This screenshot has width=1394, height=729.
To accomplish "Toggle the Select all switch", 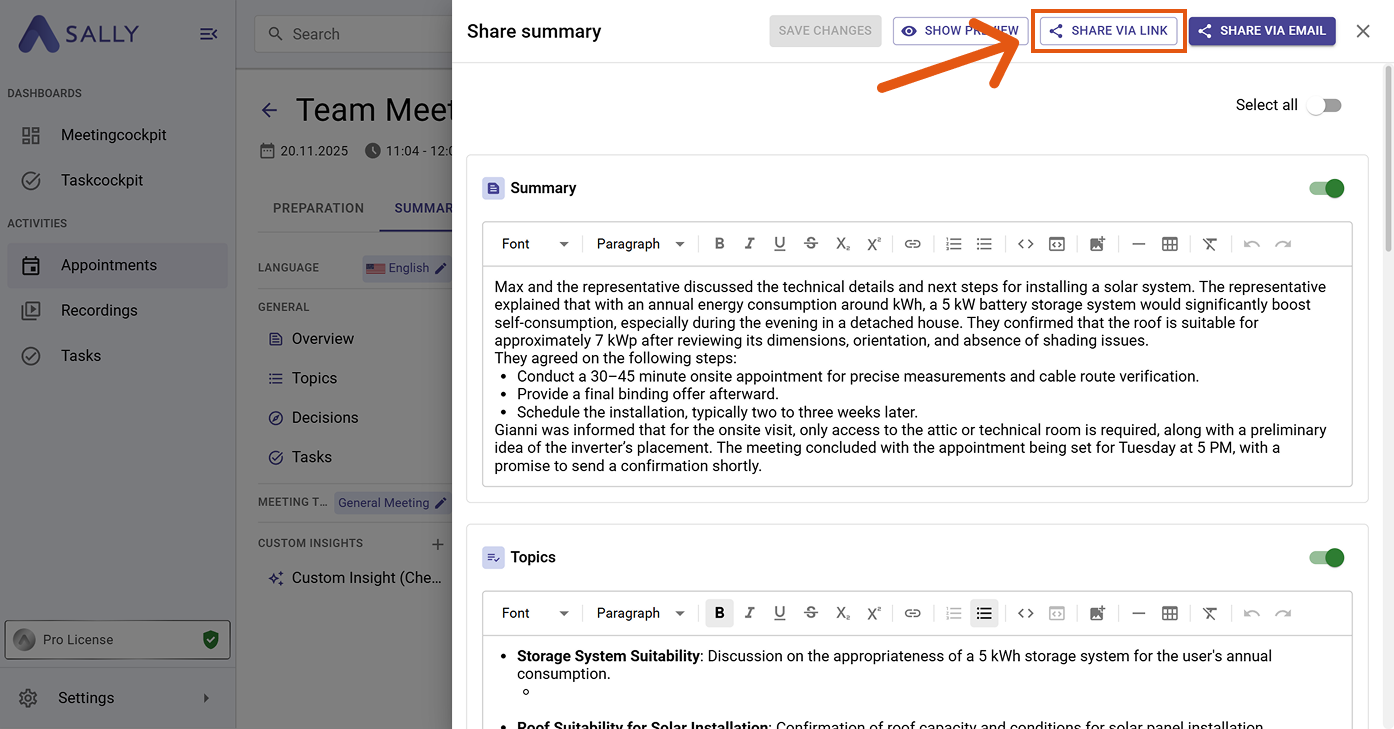I will (1324, 105).
